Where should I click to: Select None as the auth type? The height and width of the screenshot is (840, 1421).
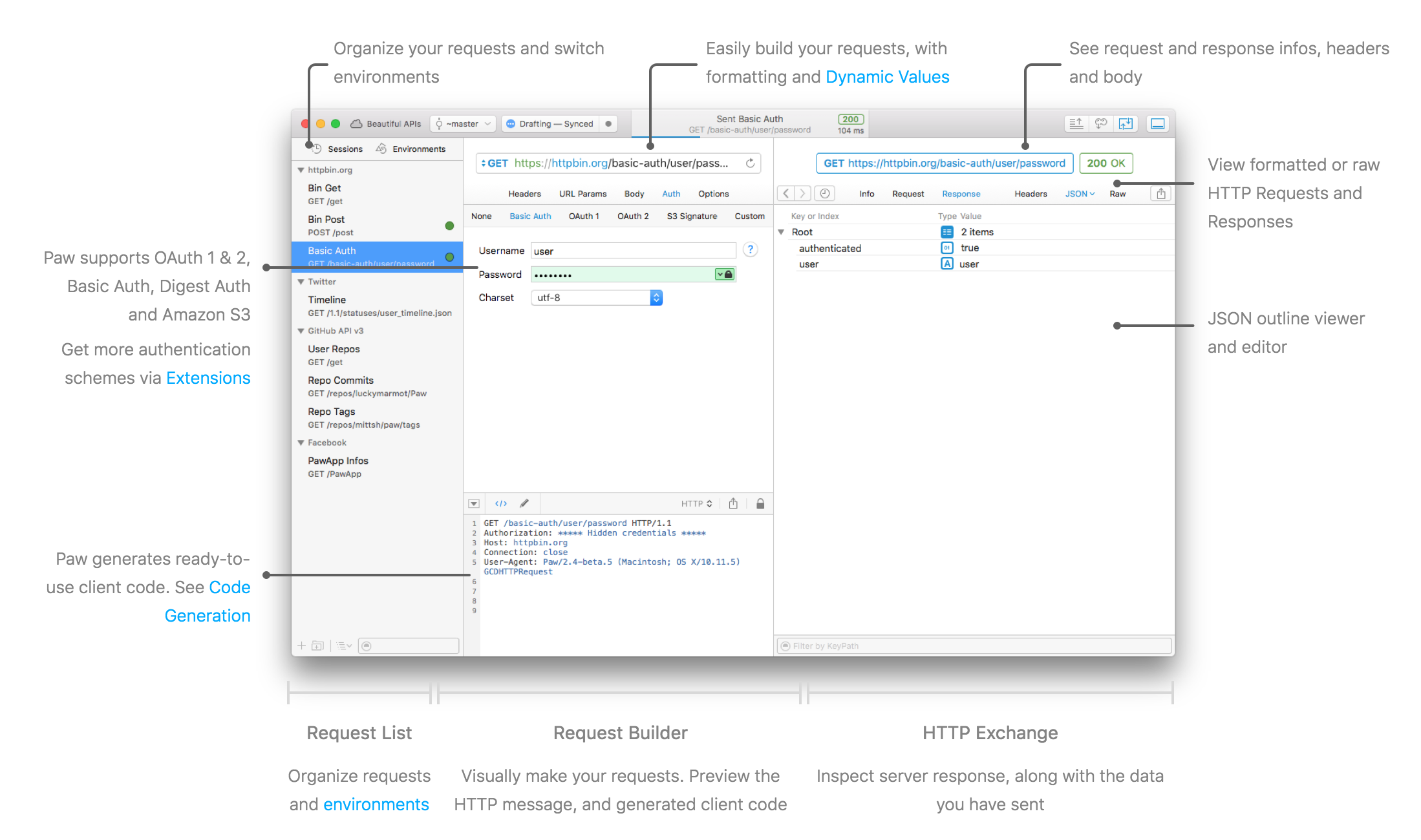481,216
